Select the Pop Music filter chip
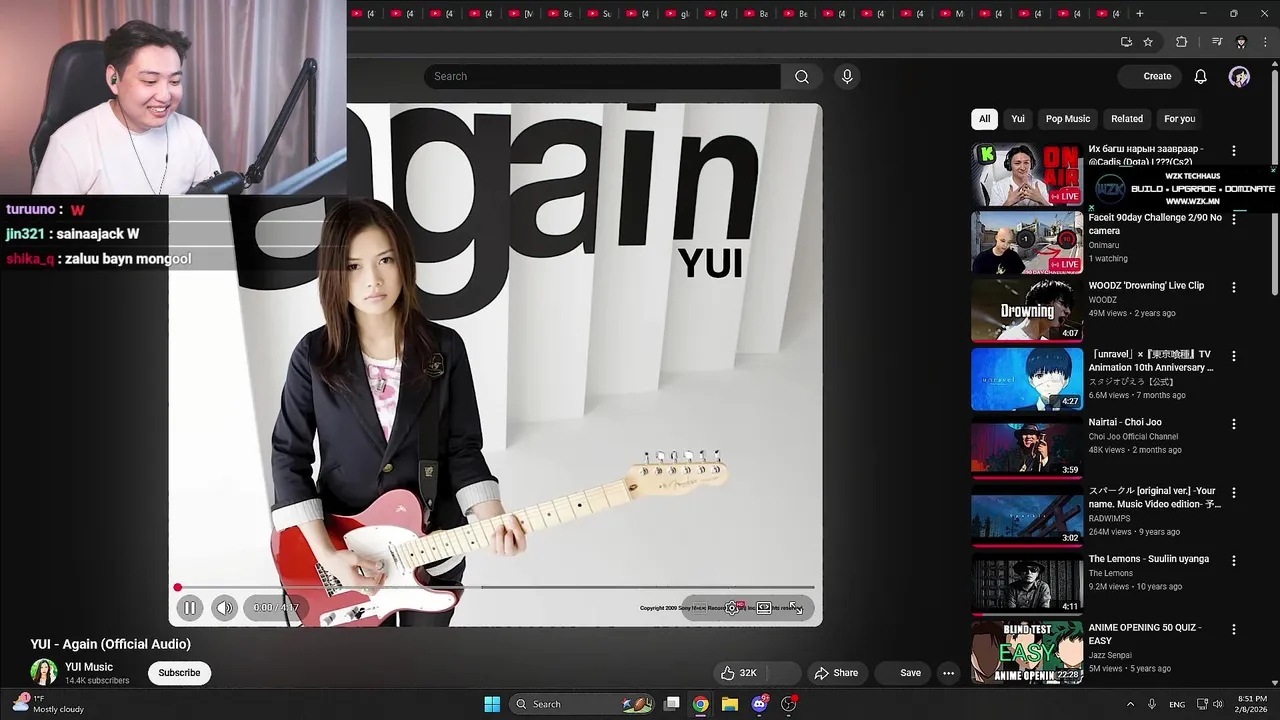The image size is (1280, 720). tap(1068, 119)
